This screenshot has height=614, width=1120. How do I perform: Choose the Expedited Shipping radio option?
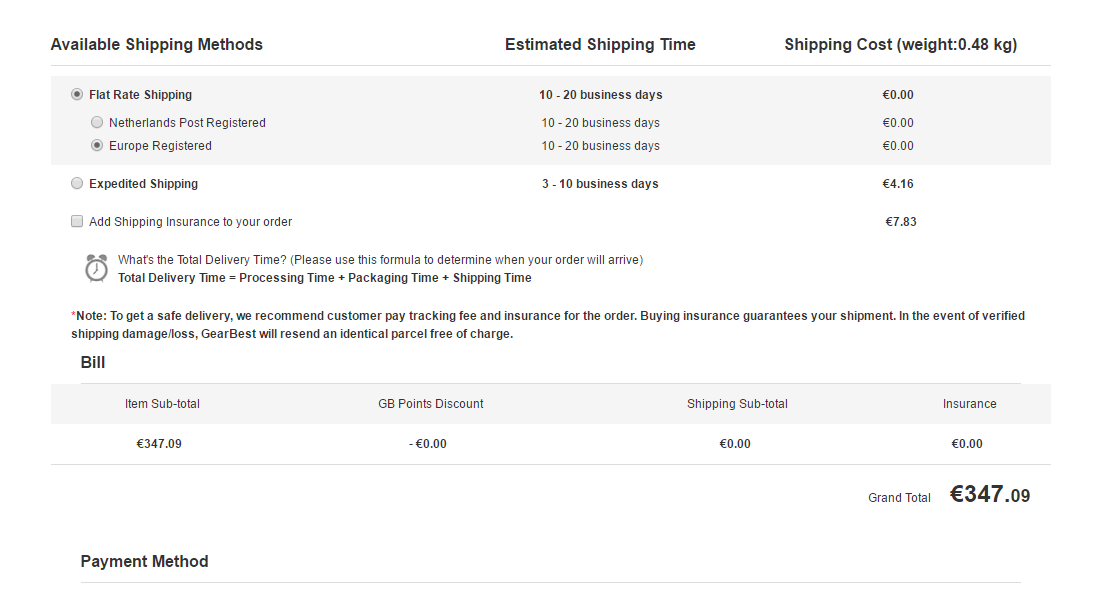[77, 183]
